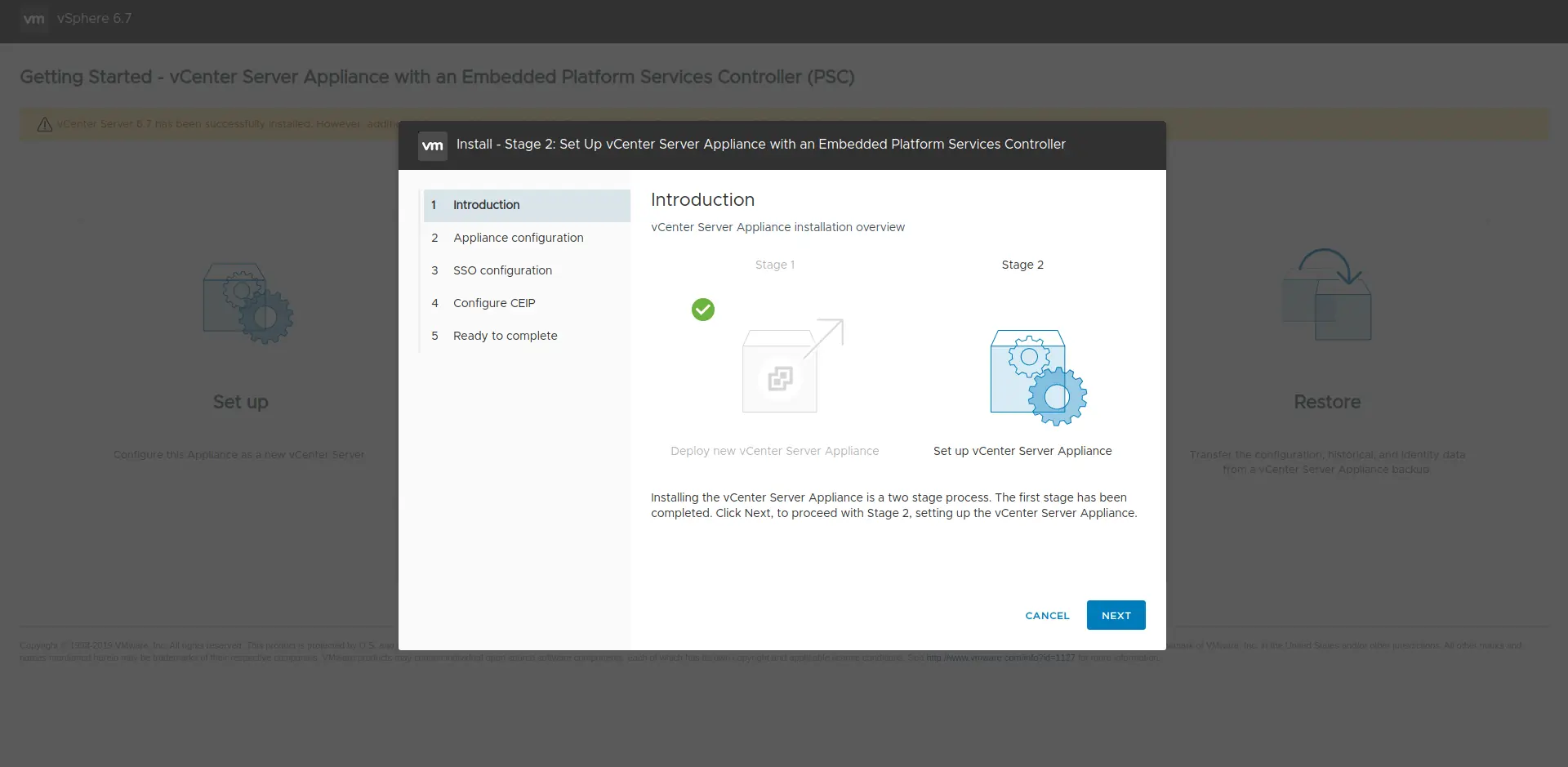Click the 'Transfer the configuration, historical' description text
The height and width of the screenshot is (767, 1568).
1327,462
